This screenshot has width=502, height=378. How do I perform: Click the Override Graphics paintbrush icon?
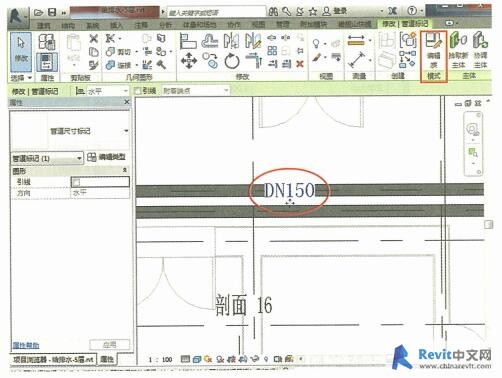317,58
